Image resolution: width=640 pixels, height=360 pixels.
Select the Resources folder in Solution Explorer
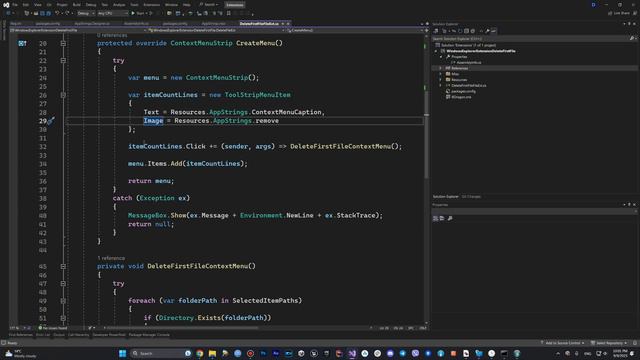pyautogui.click(x=459, y=80)
